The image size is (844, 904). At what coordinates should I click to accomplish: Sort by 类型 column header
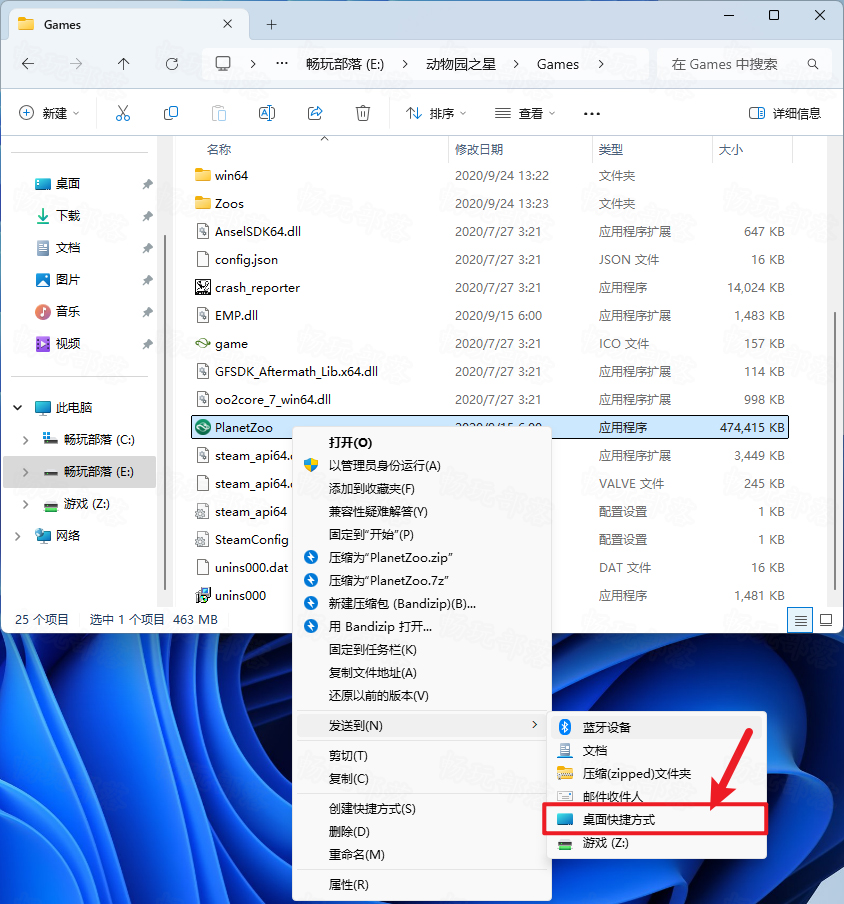[652, 150]
